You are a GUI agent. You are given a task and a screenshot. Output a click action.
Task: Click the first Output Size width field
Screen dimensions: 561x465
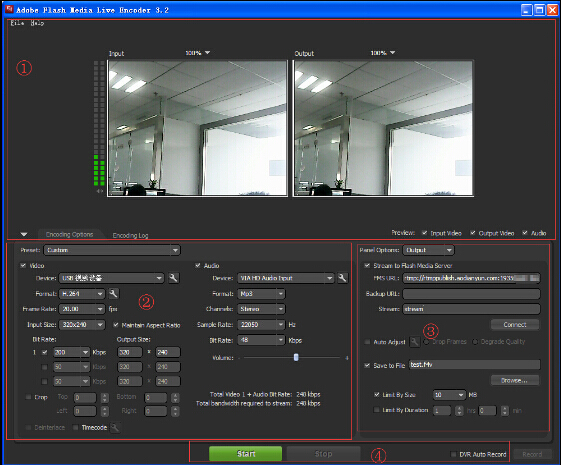pos(130,352)
